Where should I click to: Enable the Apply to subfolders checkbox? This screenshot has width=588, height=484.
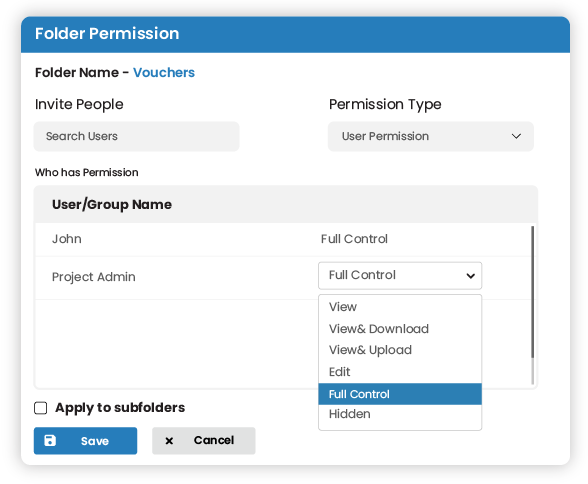pyautogui.click(x=40, y=408)
